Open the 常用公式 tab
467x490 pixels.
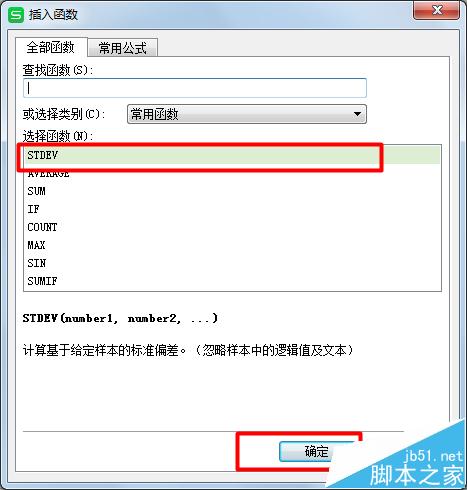click(123, 48)
